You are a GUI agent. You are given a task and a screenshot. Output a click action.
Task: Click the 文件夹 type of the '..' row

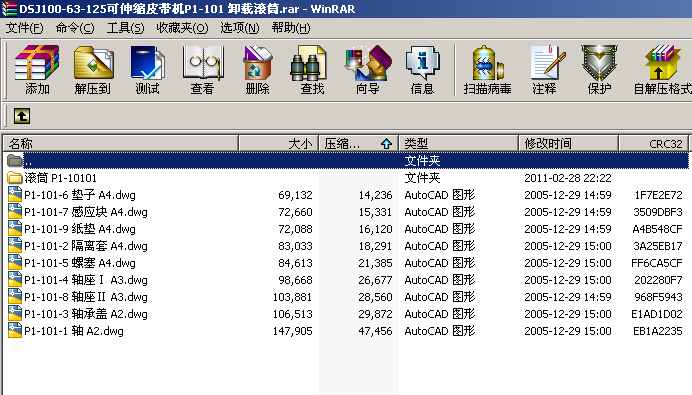tap(422, 161)
